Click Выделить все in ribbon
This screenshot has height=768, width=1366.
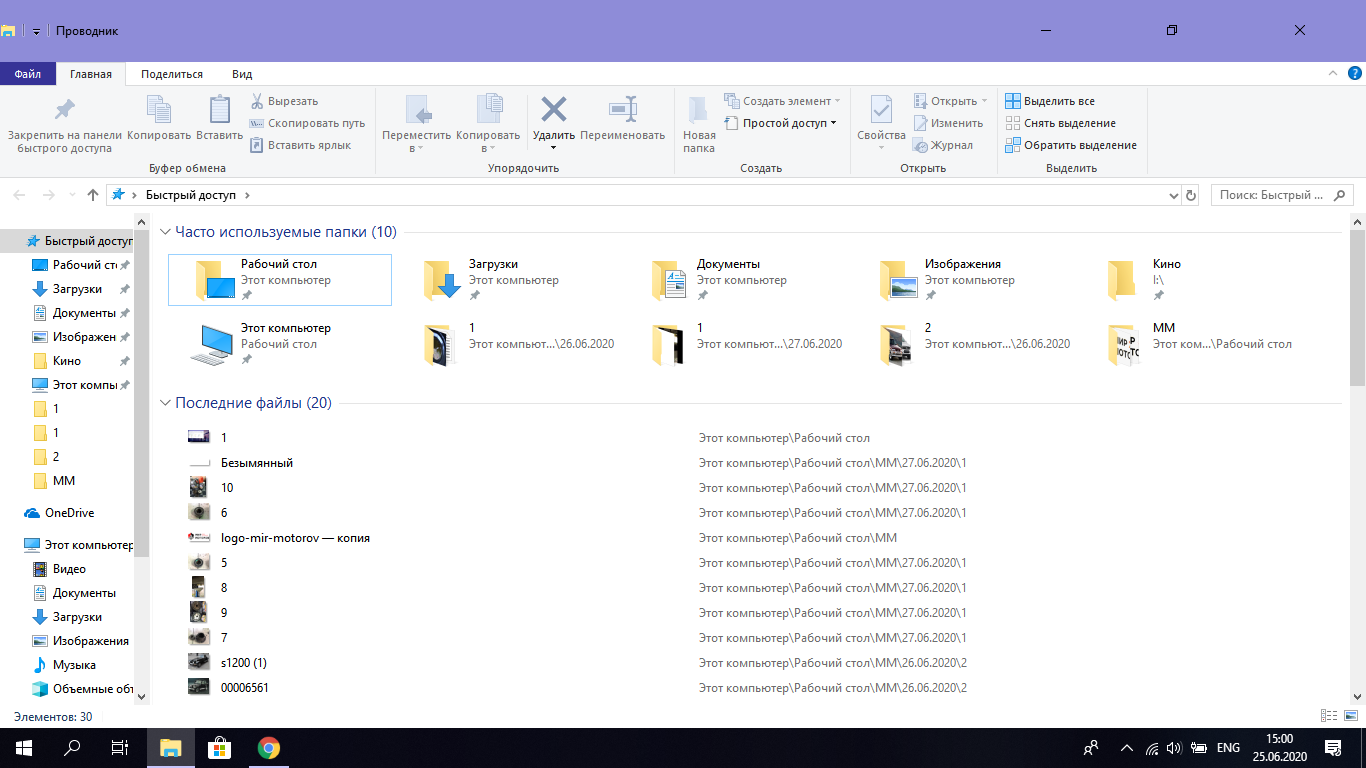pos(1050,101)
